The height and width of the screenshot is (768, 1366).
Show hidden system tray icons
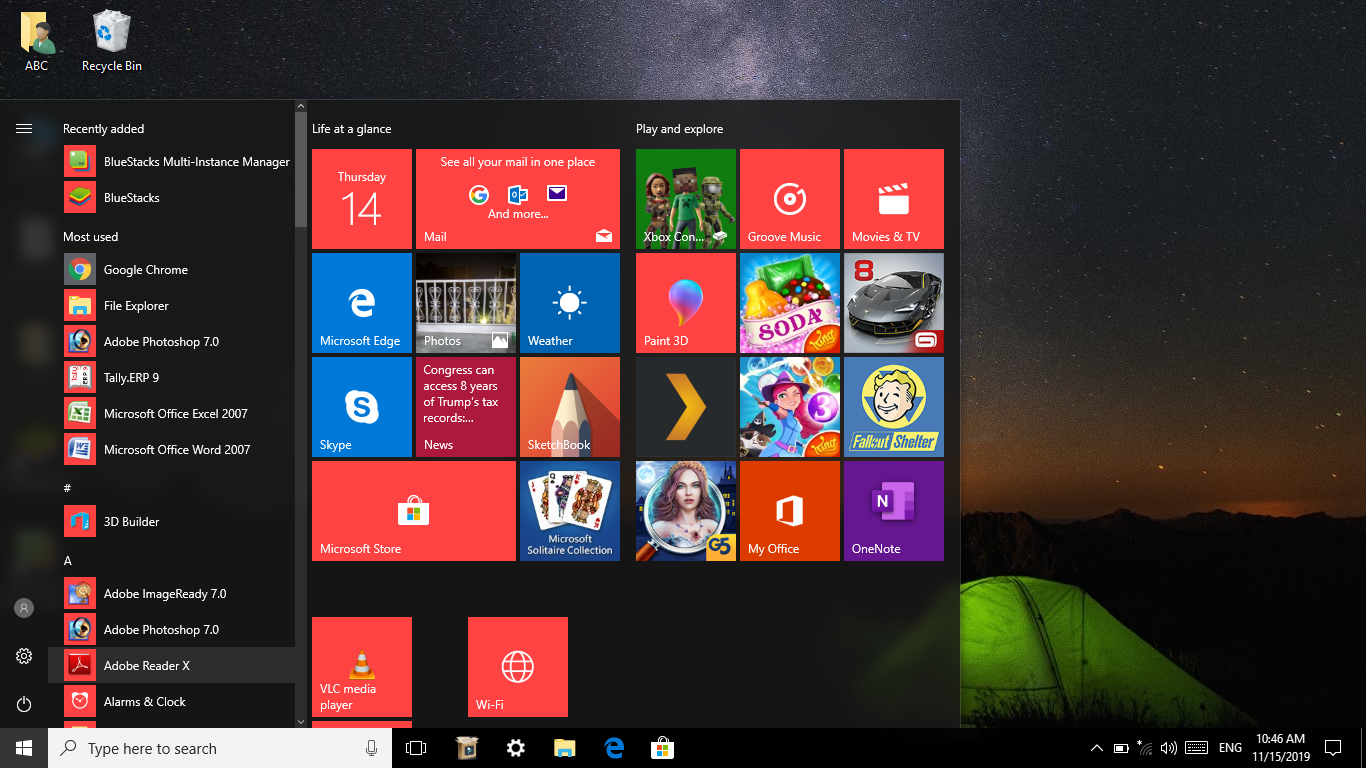[1097, 748]
